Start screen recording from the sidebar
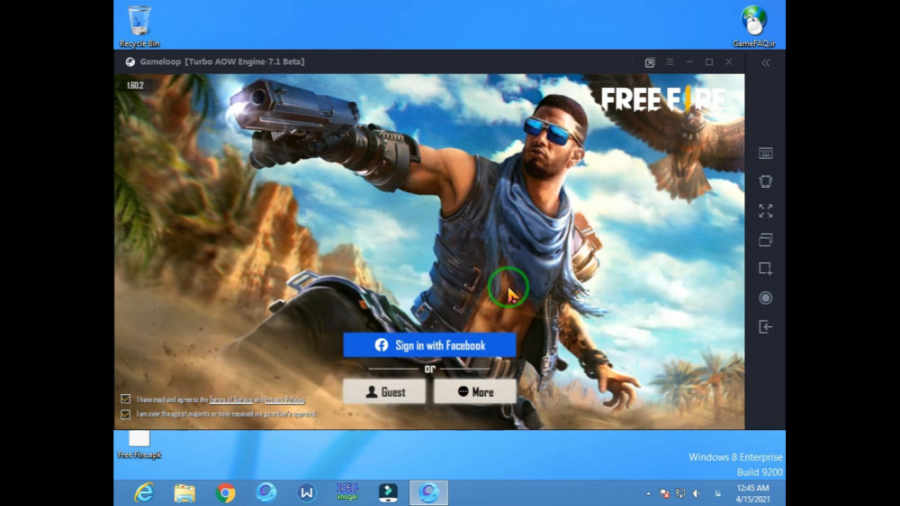This screenshot has width=900, height=506. pyautogui.click(x=765, y=298)
